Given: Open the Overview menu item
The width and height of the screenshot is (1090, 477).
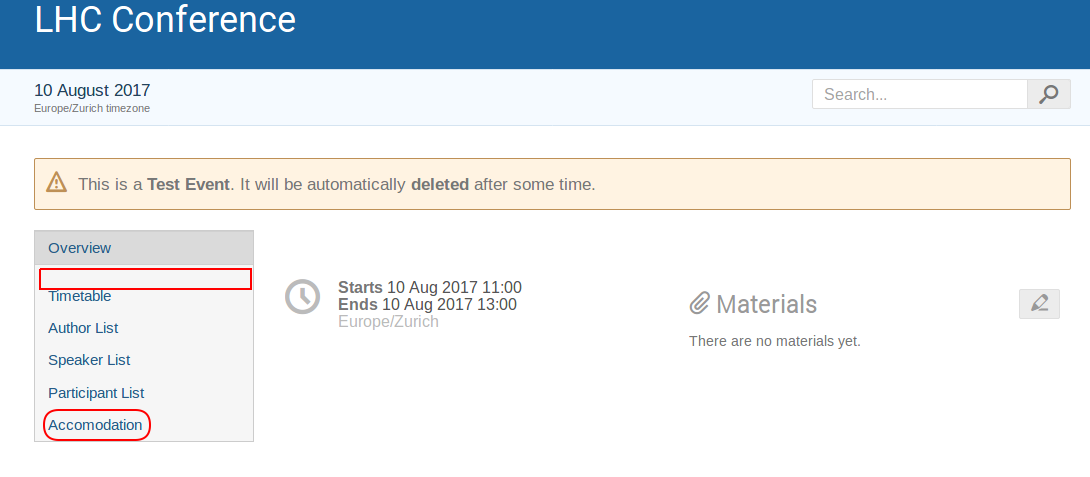Looking at the screenshot, I should pyautogui.click(x=144, y=248).
